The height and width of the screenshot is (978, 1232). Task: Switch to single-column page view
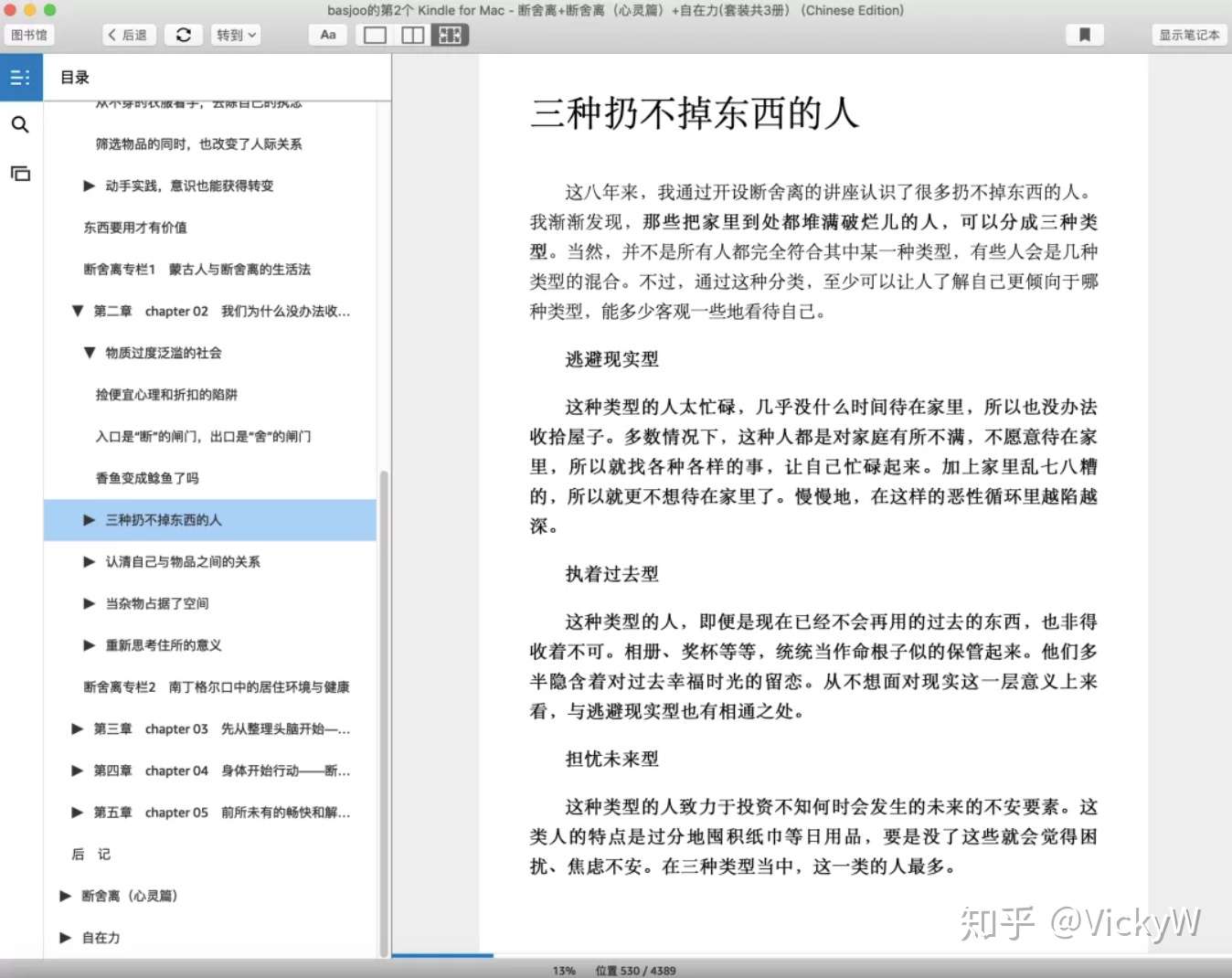coord(375,35)
